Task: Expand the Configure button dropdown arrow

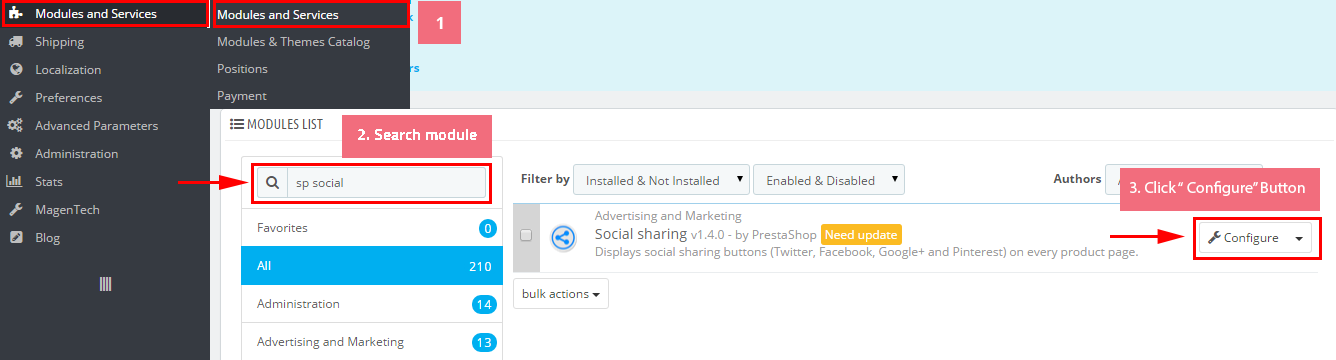Action: 1299,238
